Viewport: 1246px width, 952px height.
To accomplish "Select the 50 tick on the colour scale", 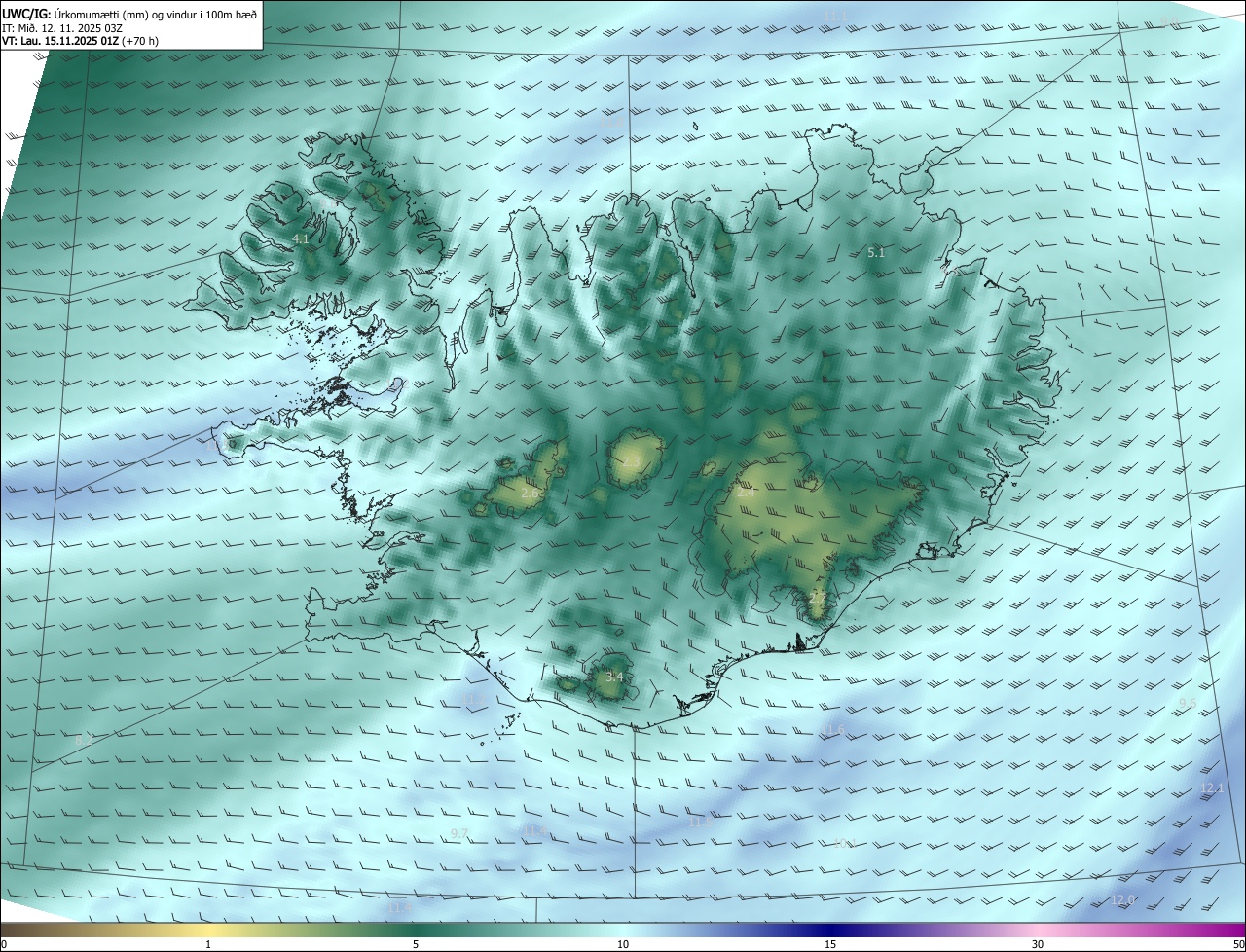I will point(1238,944).
